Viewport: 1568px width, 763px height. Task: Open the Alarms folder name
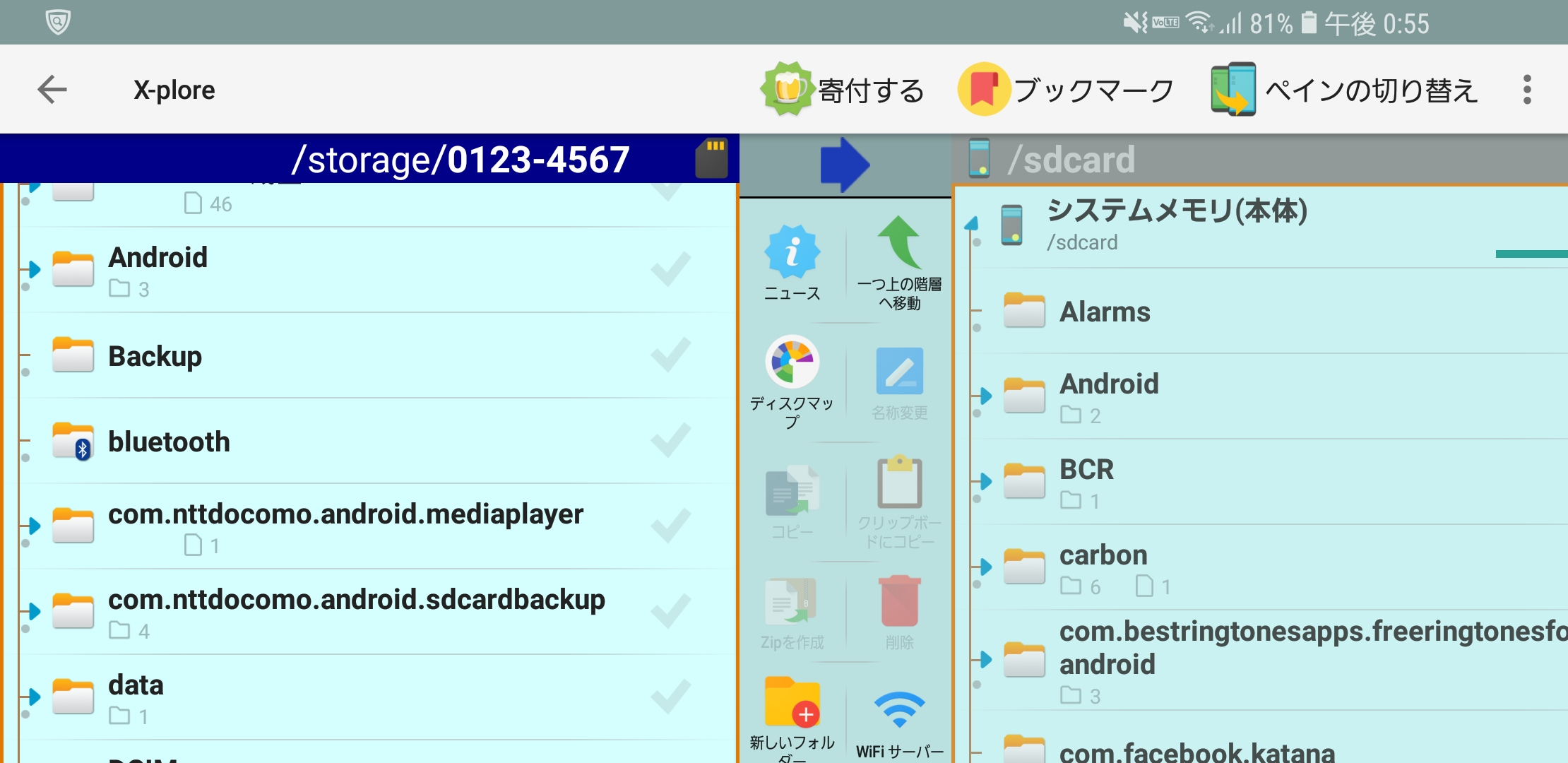(1105, 312)
